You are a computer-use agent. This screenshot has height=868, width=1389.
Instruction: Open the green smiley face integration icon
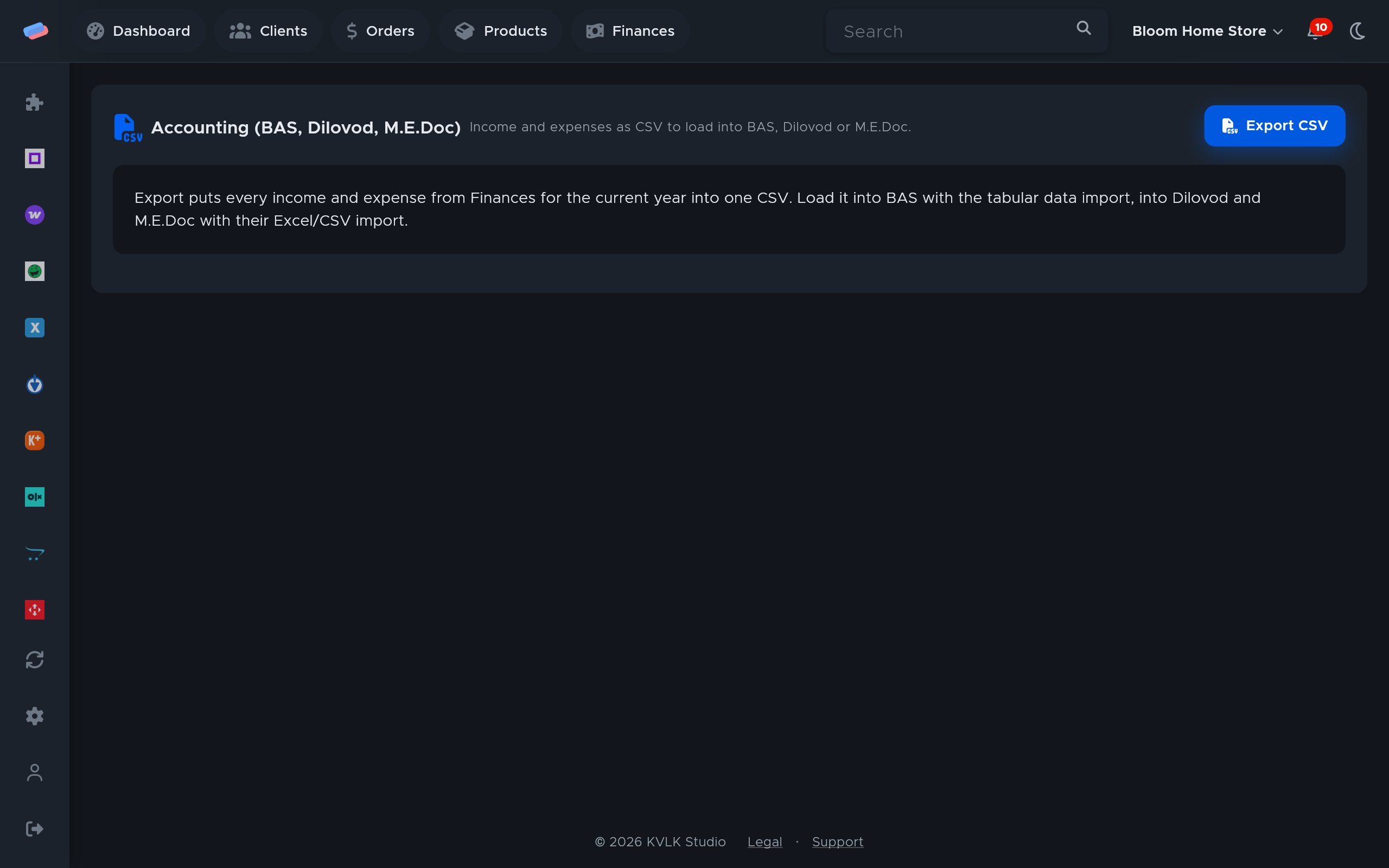click(34, 271)
